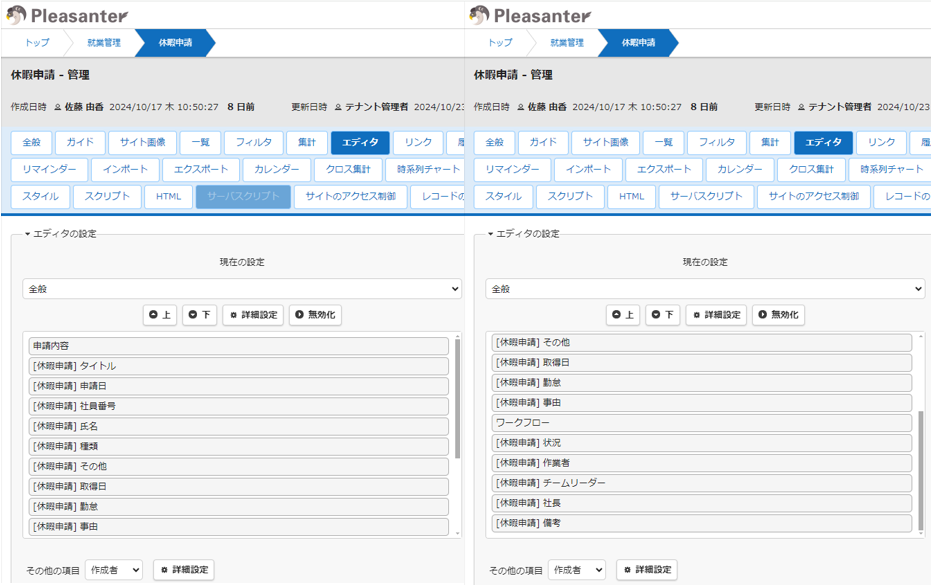The image size is (931, 586).
Task: Open the 作成者 dropdown in the right pane
Action: [577, 570]
